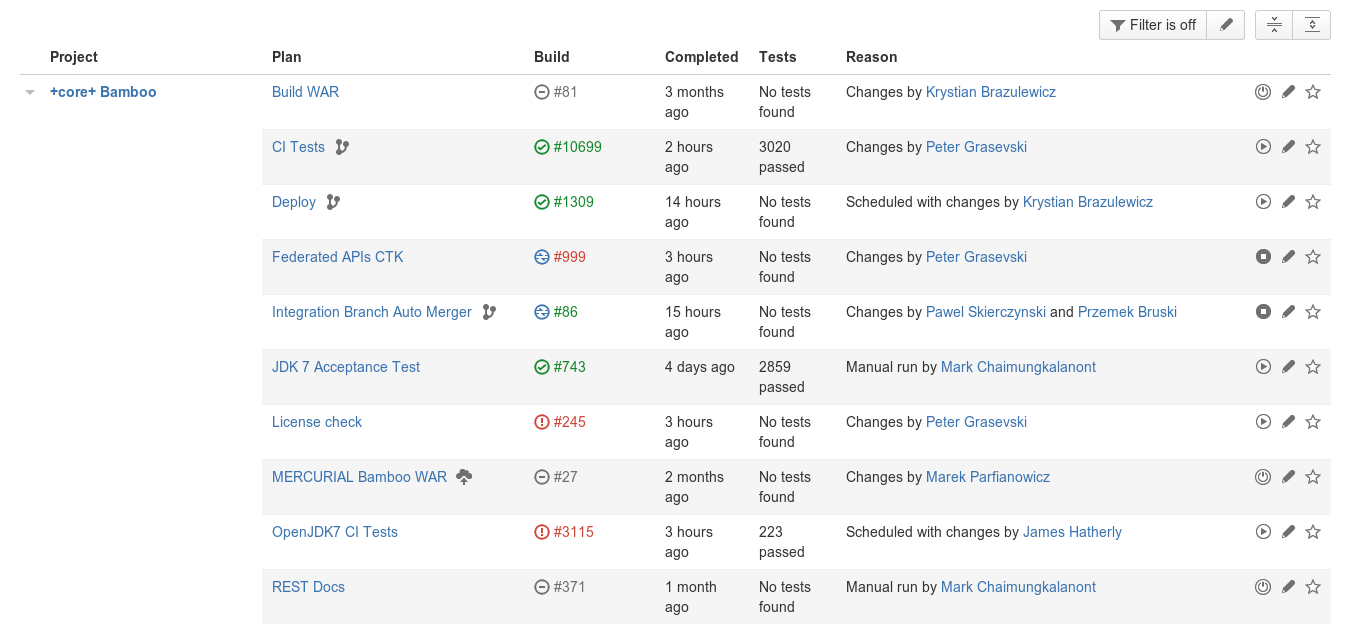Run the CI Tests plan
This screenshot has height=624, width=1352.
(x=1263, y=147)
